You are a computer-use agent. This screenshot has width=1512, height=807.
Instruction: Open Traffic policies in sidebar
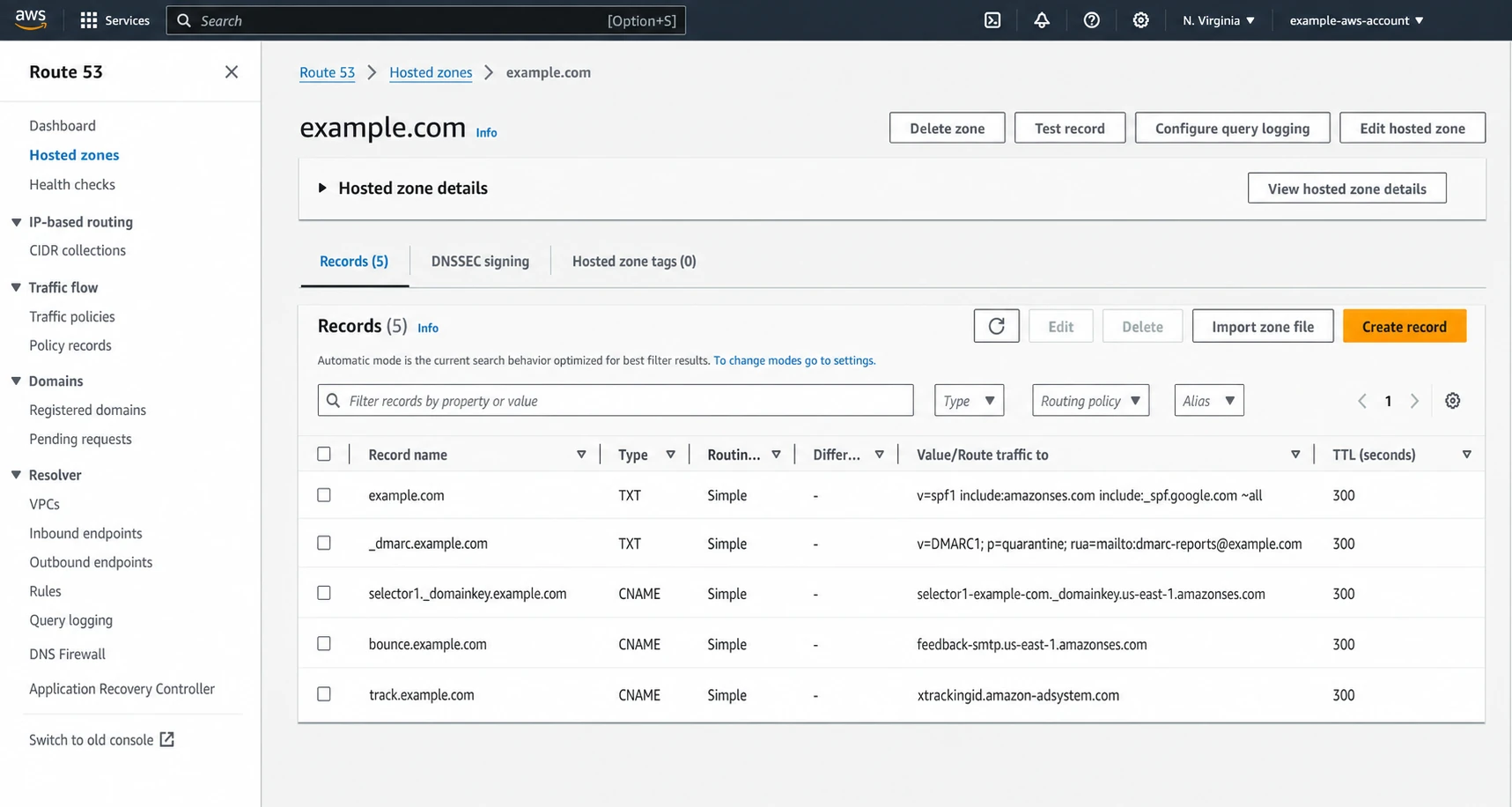pyautogui.click(x=72, y=316)
